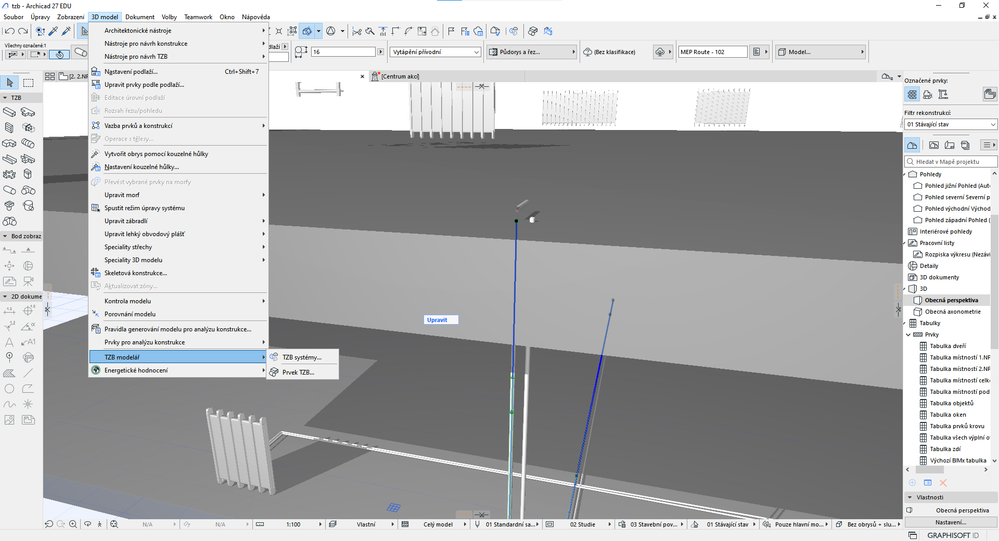Open Project Map icon in navigator

pos(912,145)
